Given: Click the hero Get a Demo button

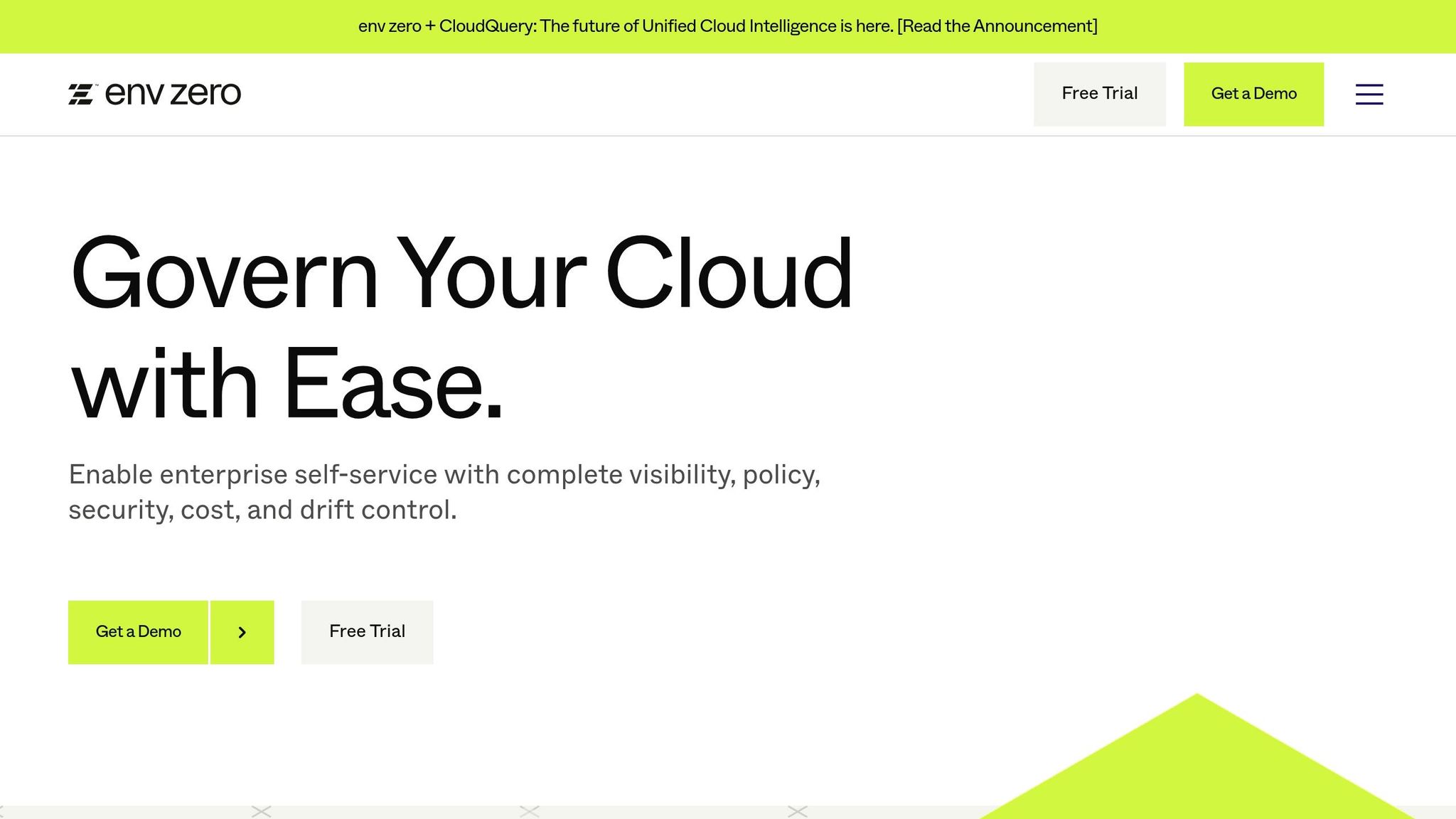Looking at the screenshot, I should (x=138, y=632).
